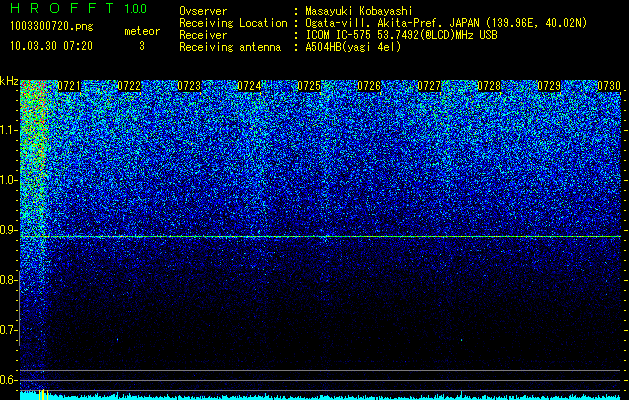Click the Receiver field label

[x=203, y=35]
